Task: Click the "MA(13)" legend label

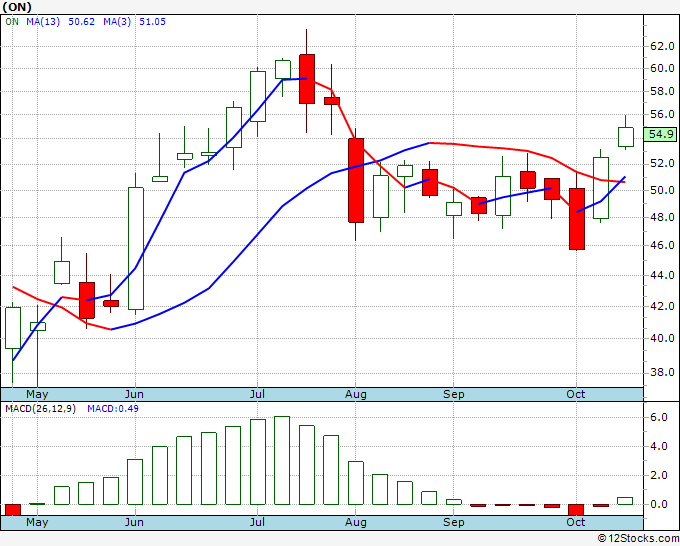Action: click(43, 22)
